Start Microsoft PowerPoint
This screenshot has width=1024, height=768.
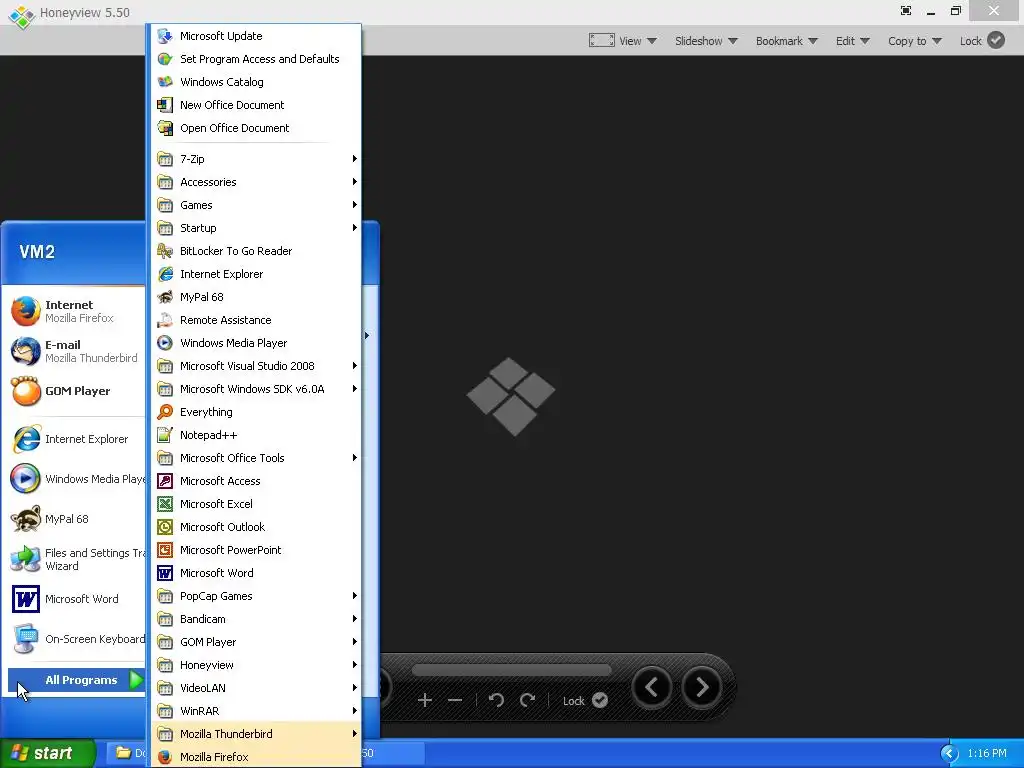(256, 550)
